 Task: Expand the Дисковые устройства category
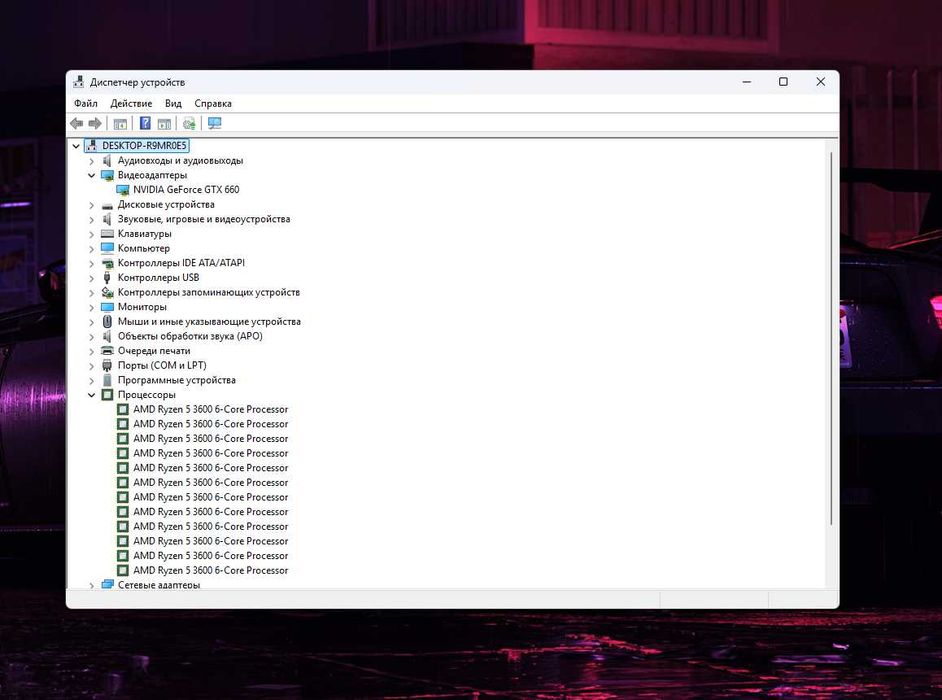91,205
